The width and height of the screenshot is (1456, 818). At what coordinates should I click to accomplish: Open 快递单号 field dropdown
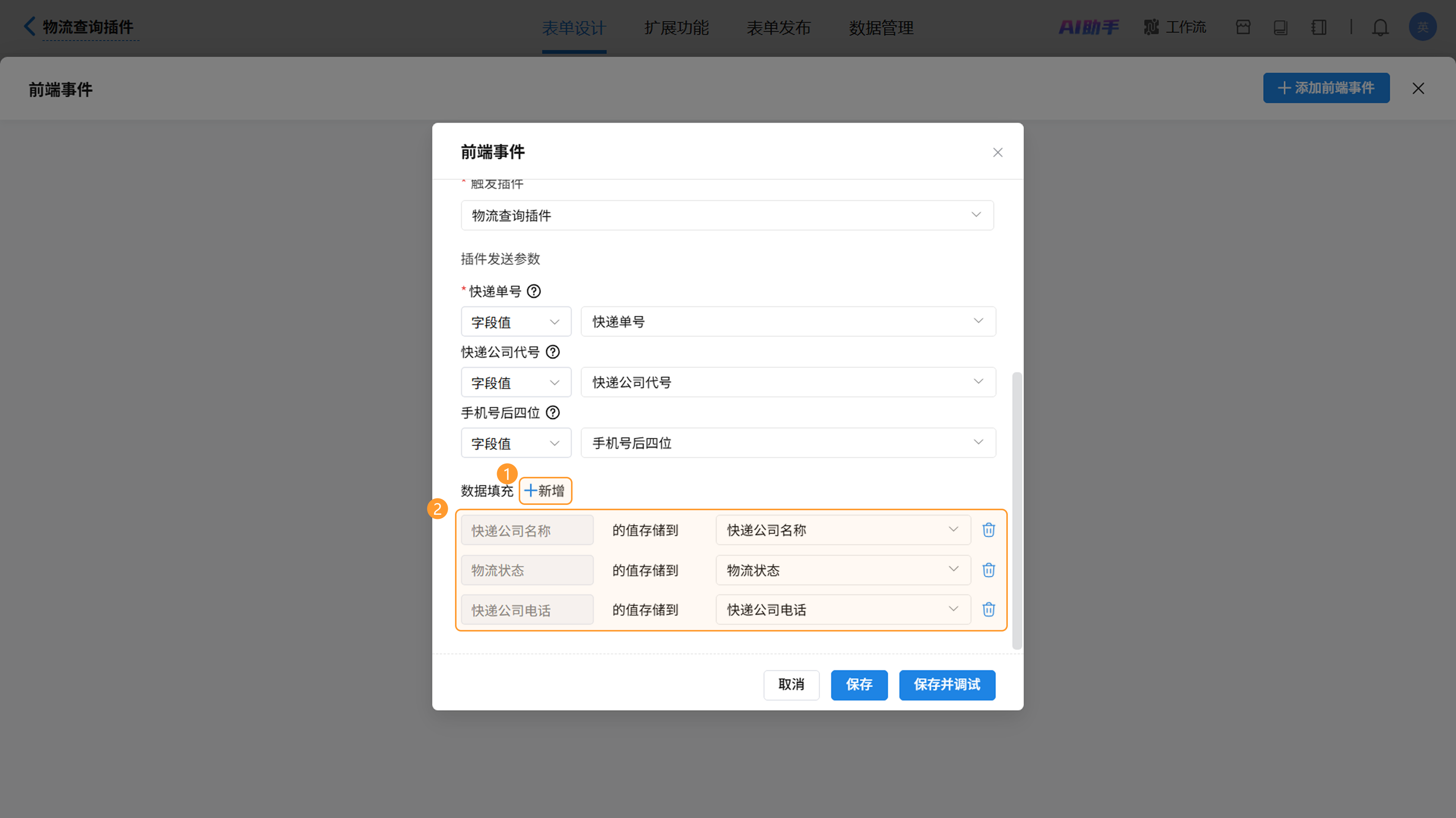click(788, 322)
